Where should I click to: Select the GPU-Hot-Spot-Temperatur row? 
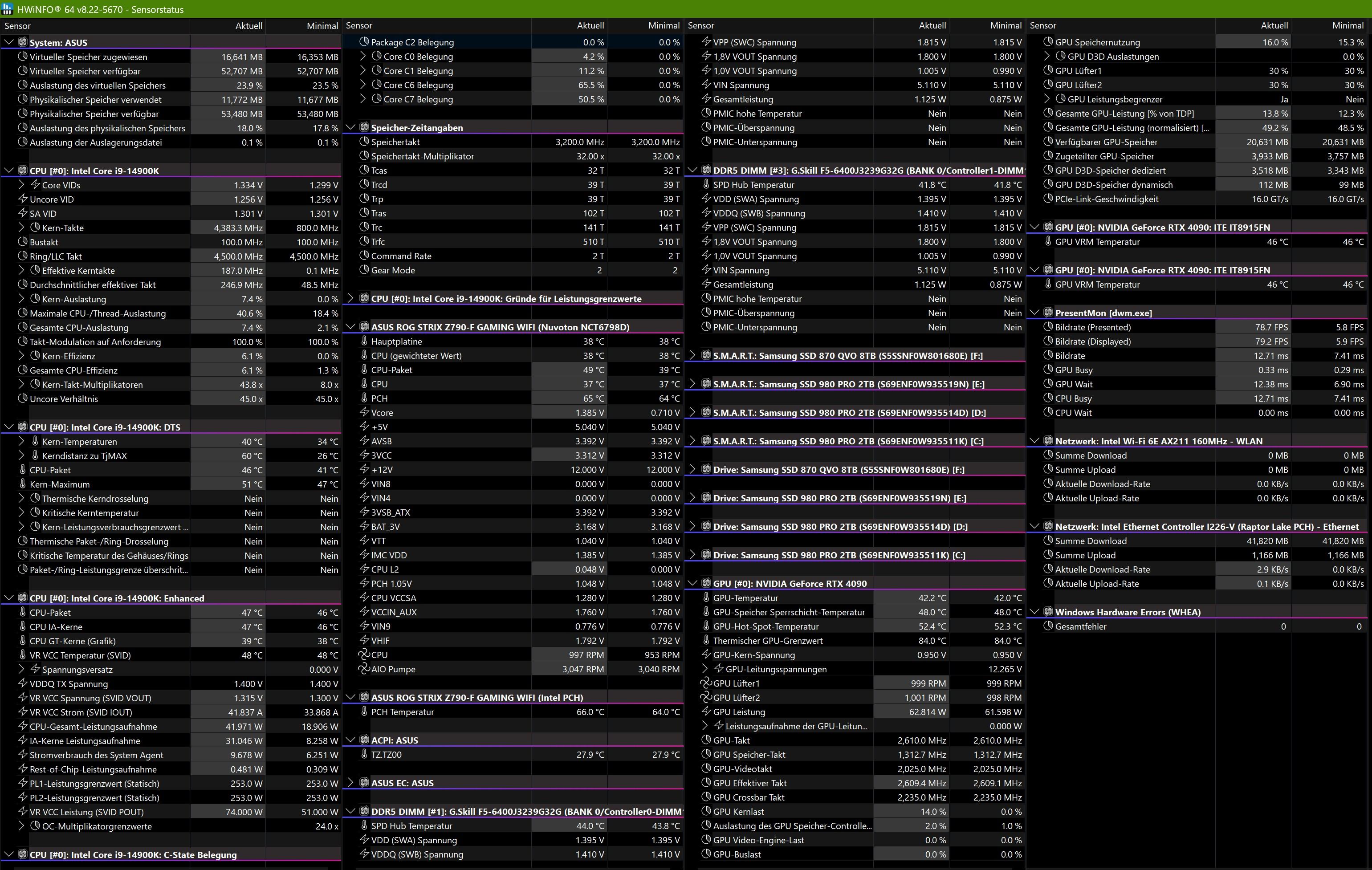855,626
